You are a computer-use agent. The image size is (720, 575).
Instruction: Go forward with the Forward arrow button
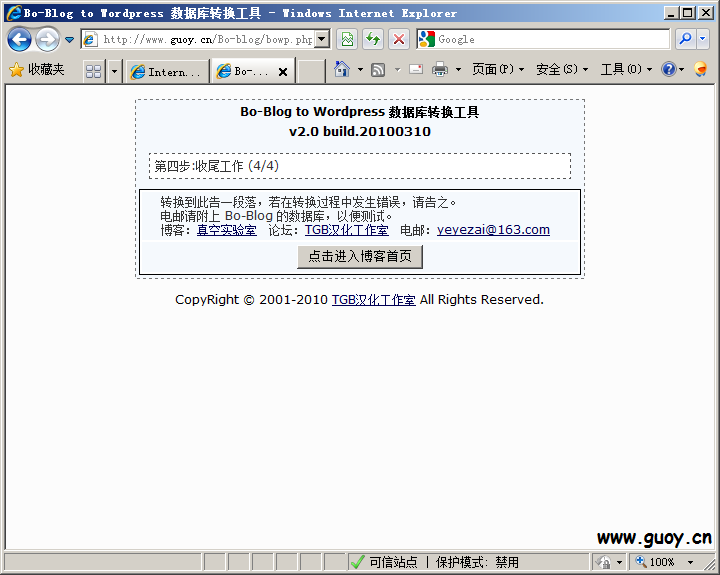pyautogui.click(x=48, y=39)
